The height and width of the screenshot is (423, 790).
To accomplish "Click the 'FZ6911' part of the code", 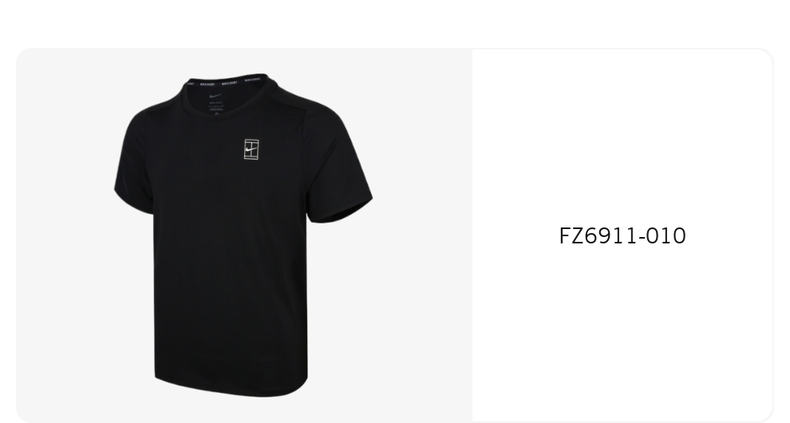I will (x=598, y=236).
